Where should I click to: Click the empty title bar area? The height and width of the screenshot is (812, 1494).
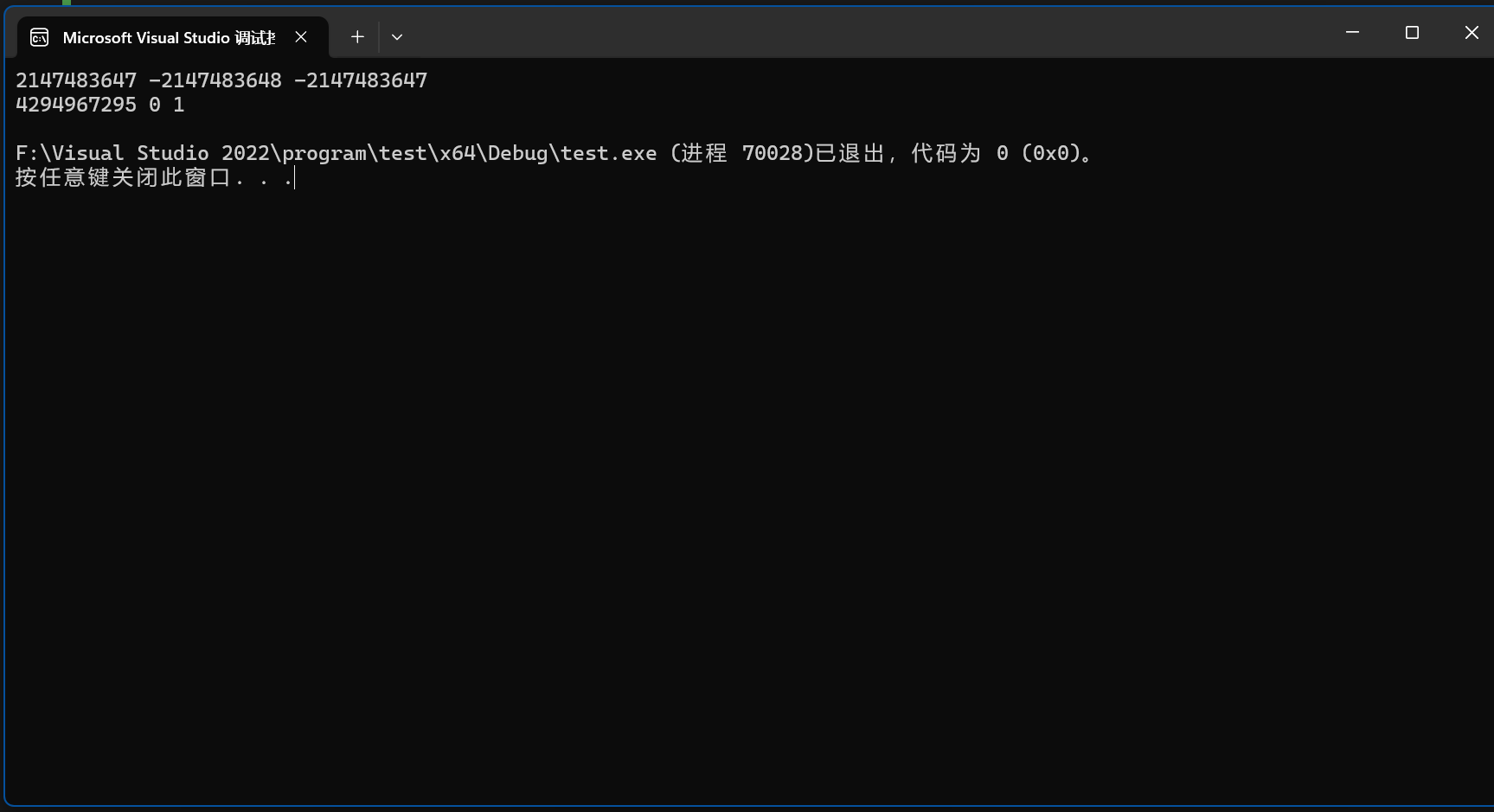pos(865,33)
